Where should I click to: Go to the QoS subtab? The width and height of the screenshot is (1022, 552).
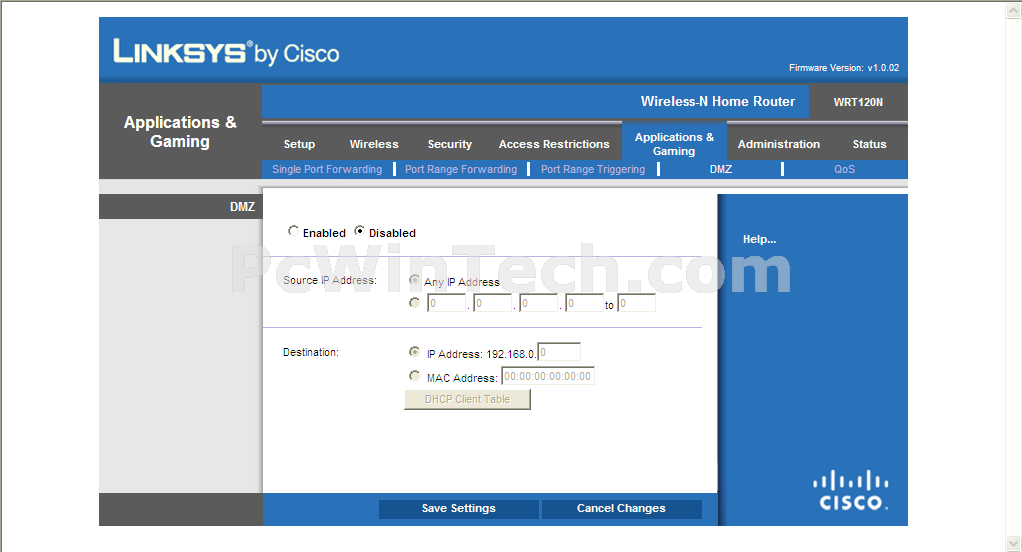click(844, 169)
